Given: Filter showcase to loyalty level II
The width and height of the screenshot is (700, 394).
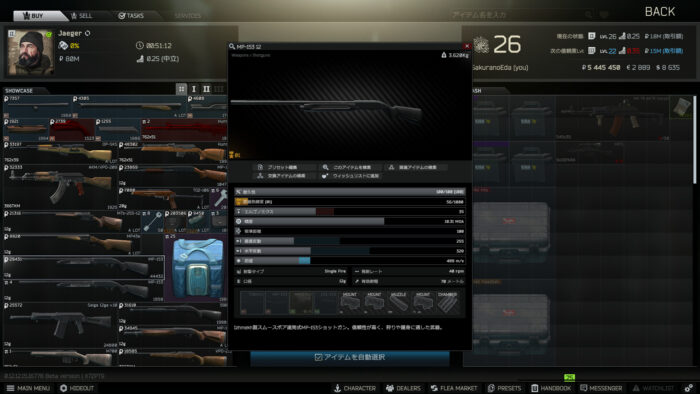Looking at the screenshot, I should point(206,89).
